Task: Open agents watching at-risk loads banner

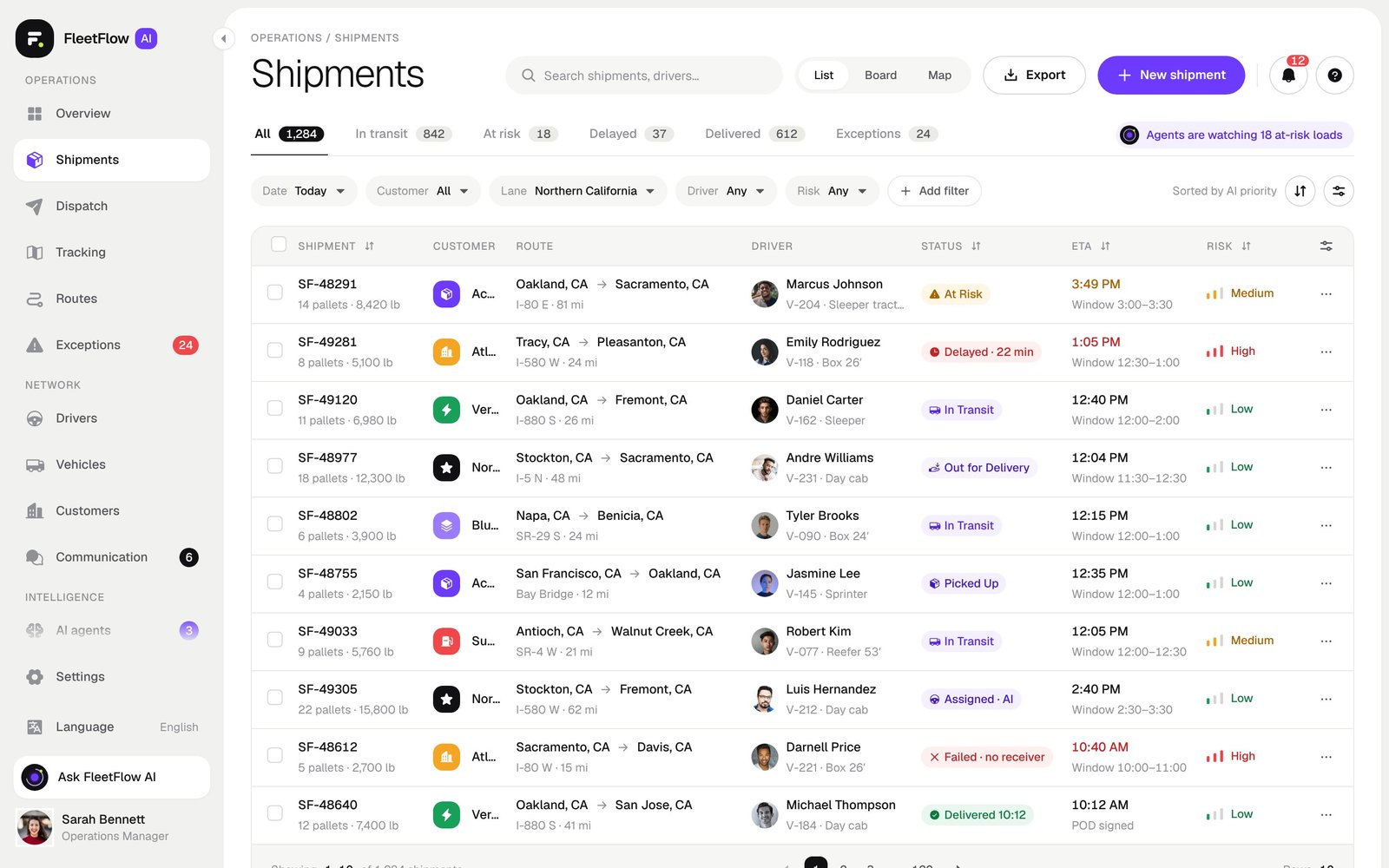Action: point(1235,135)
